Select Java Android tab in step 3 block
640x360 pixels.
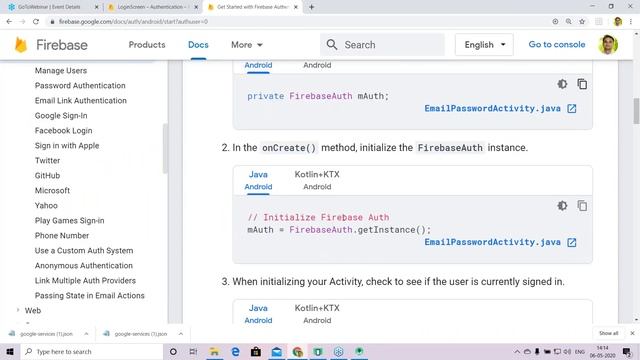(258, 314)
